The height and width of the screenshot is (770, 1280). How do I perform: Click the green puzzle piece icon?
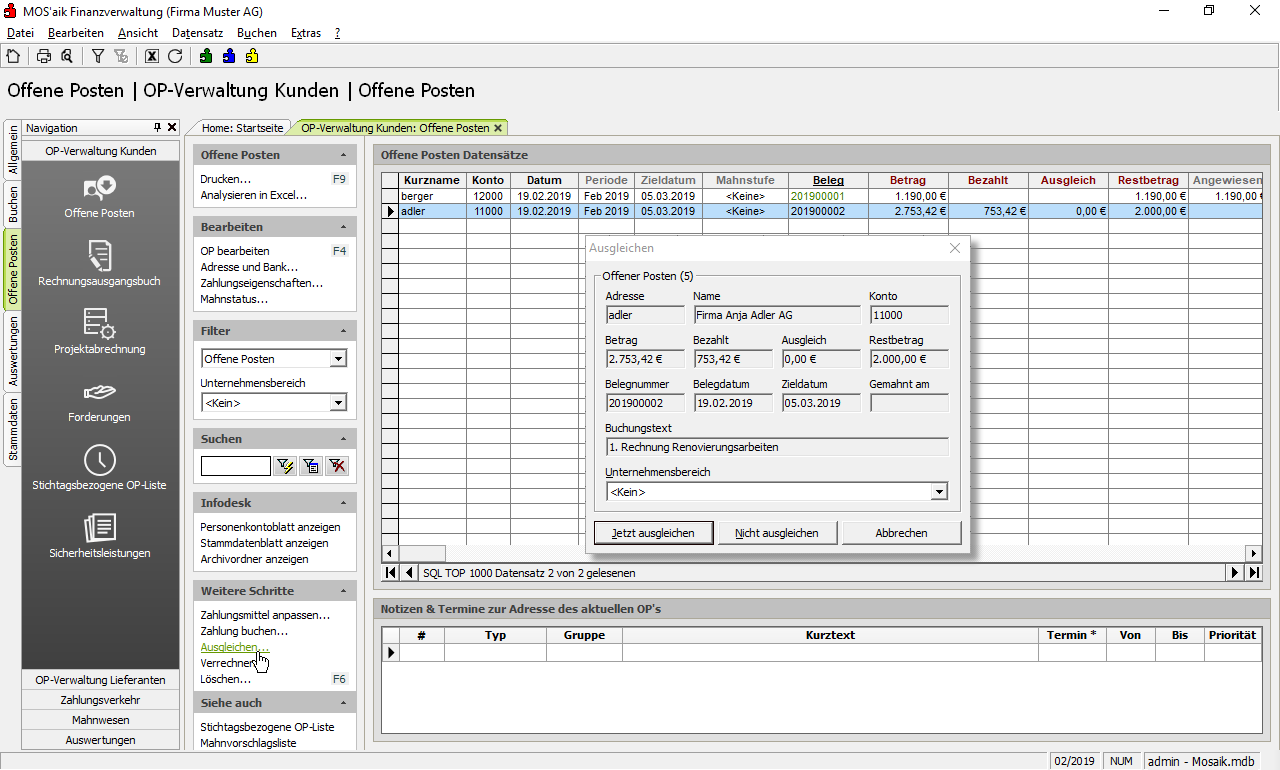pos(206,56)
